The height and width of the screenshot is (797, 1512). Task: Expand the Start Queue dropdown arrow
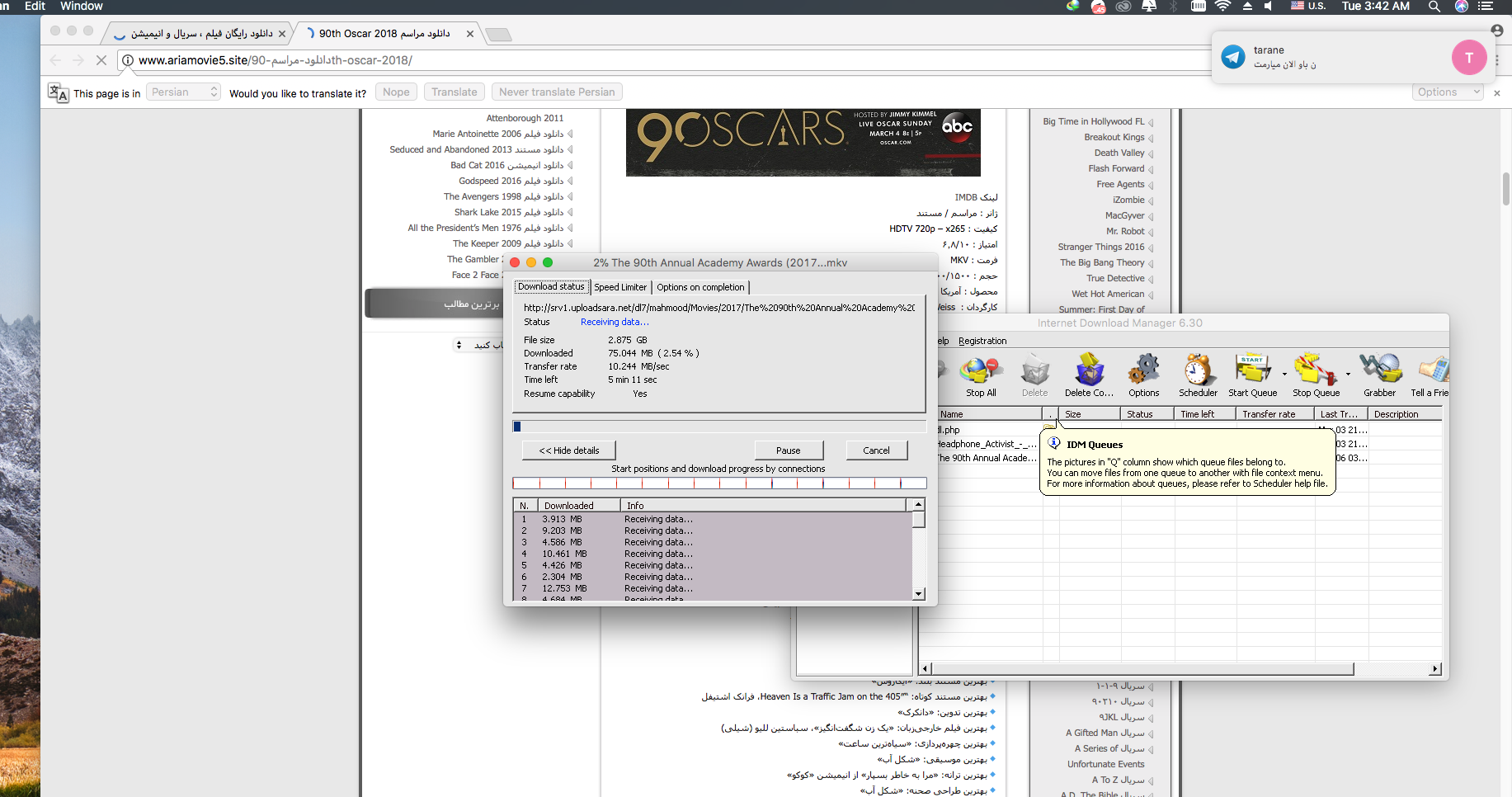[1284, 374]
